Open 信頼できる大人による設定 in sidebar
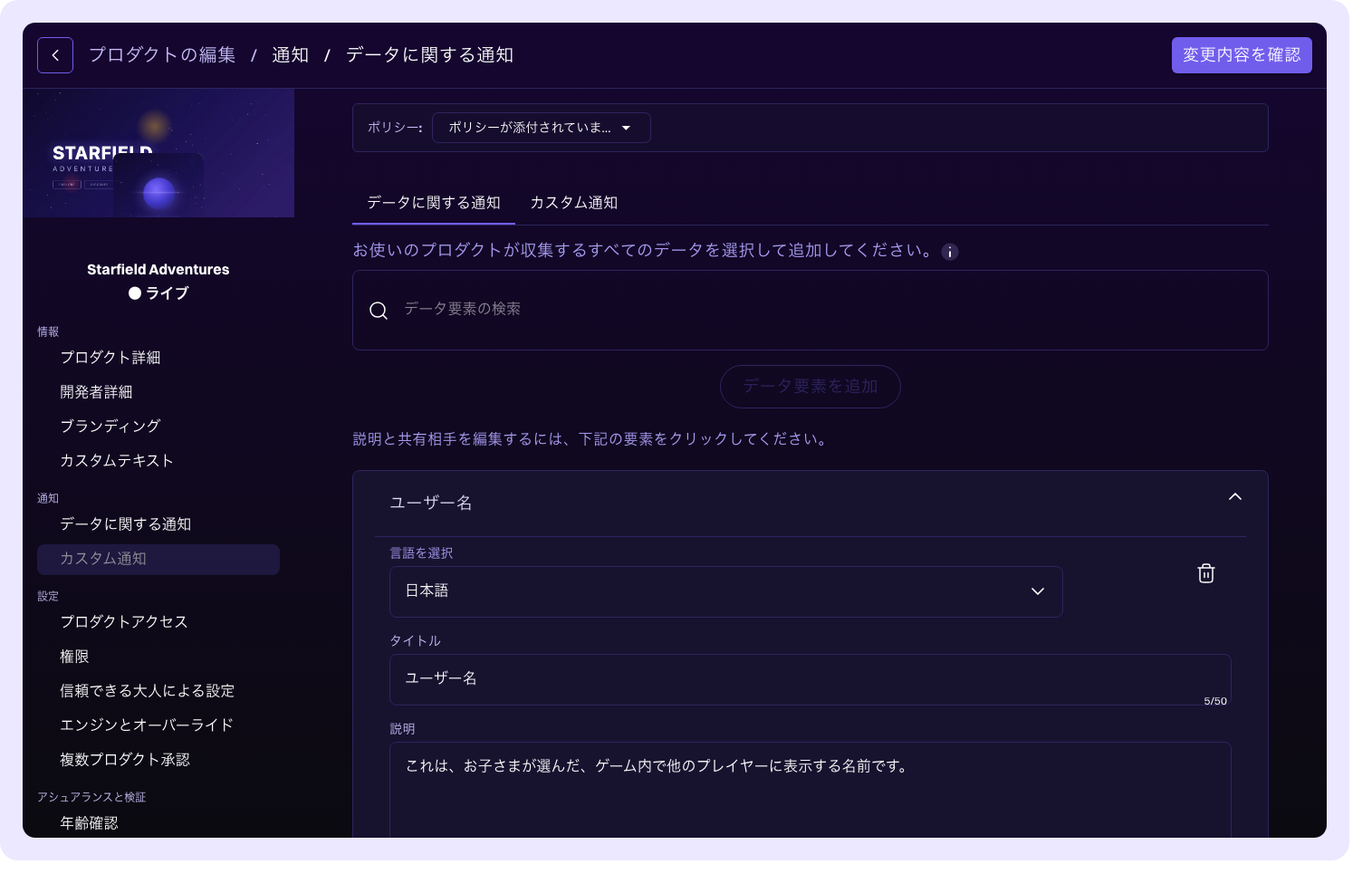 [148, 691]
